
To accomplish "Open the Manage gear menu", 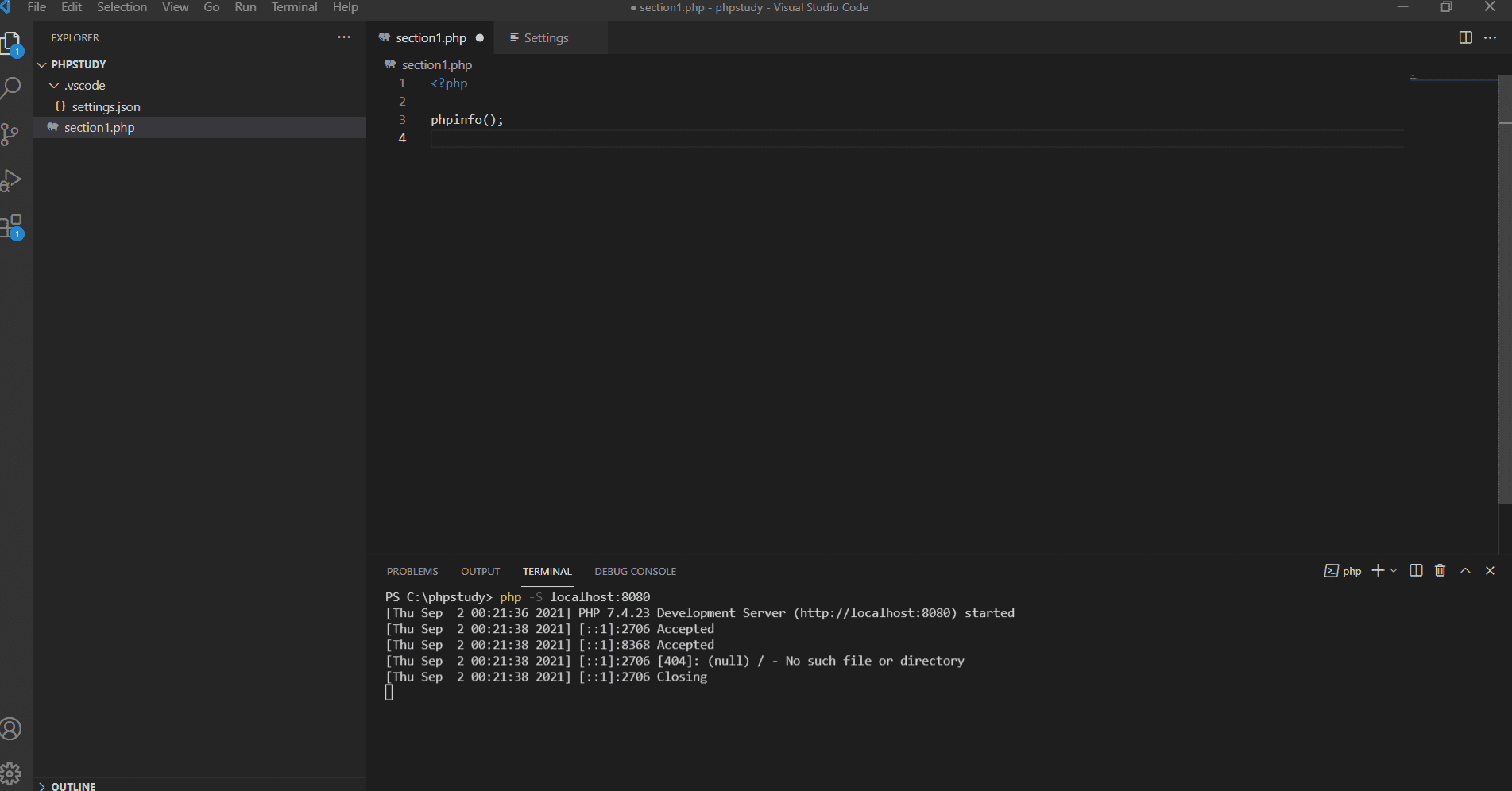I will [11, 773].
